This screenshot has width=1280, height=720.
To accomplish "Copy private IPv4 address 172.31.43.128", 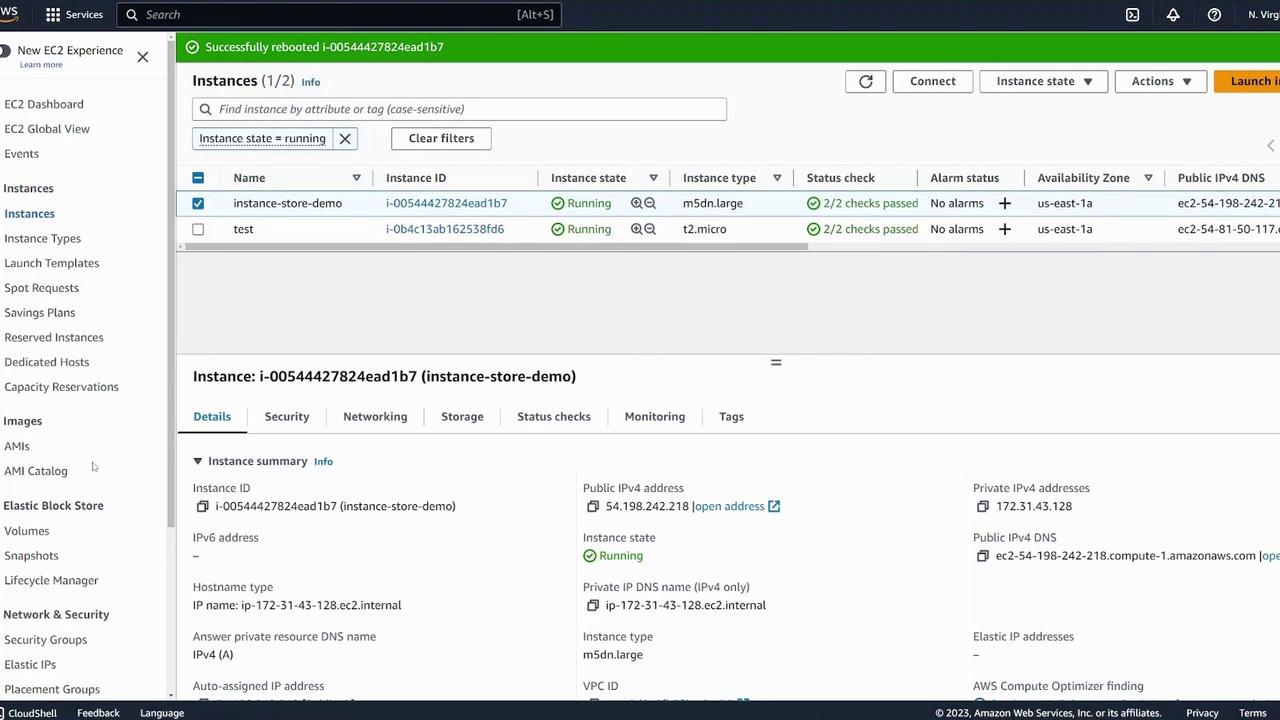I will pos(983,507).
